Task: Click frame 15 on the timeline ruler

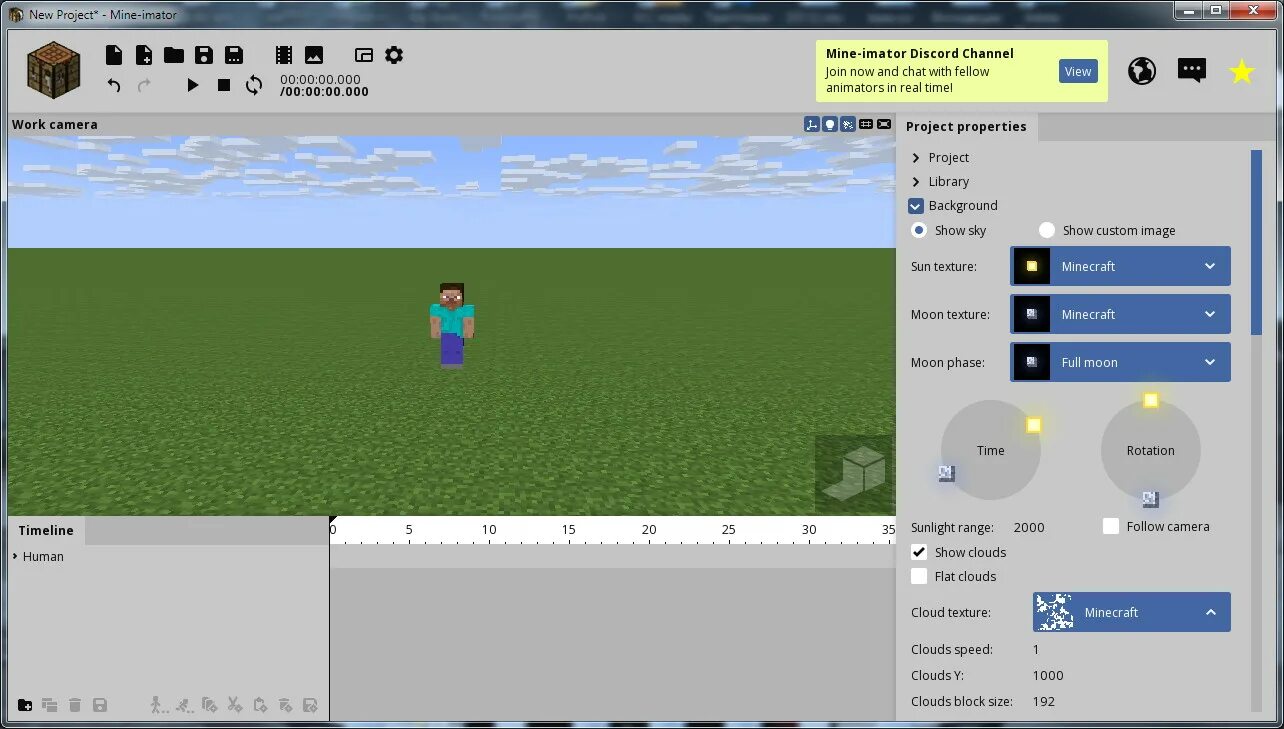Action: point(568,530)
